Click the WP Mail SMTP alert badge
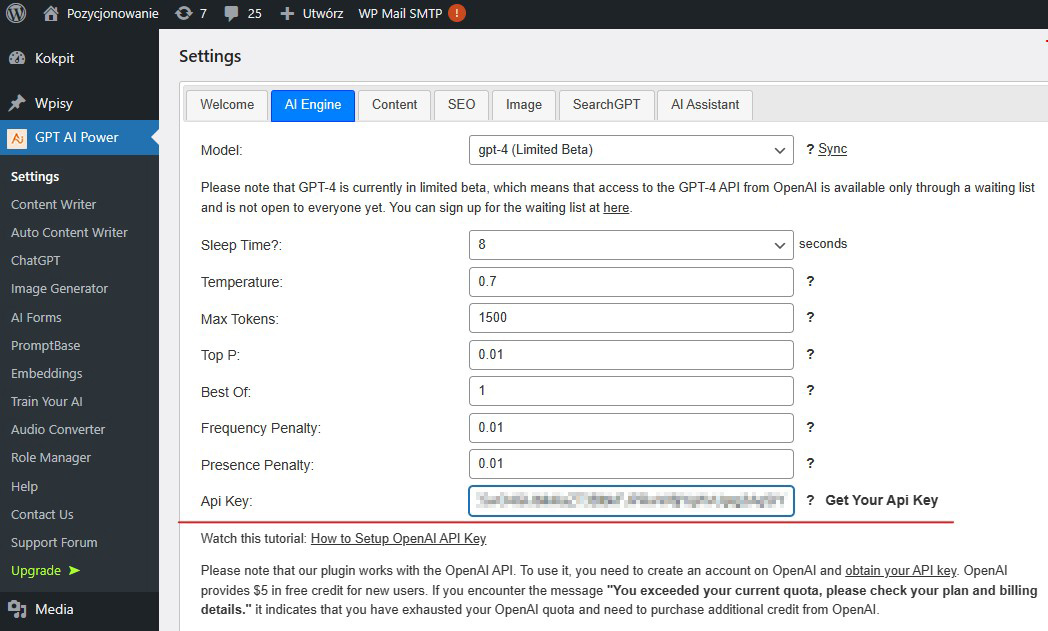1048x631 pixels. pyautogui.click(x=457, y=13)
